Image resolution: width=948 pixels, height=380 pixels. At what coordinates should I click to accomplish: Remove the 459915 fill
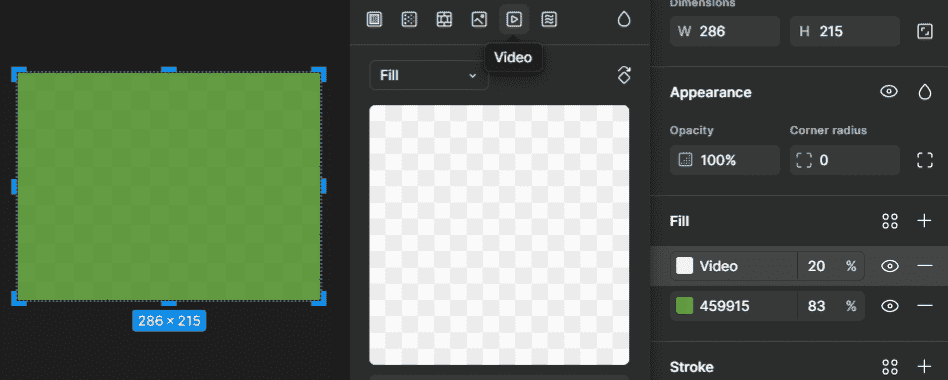pyautogui.click(x=924, y=306)
